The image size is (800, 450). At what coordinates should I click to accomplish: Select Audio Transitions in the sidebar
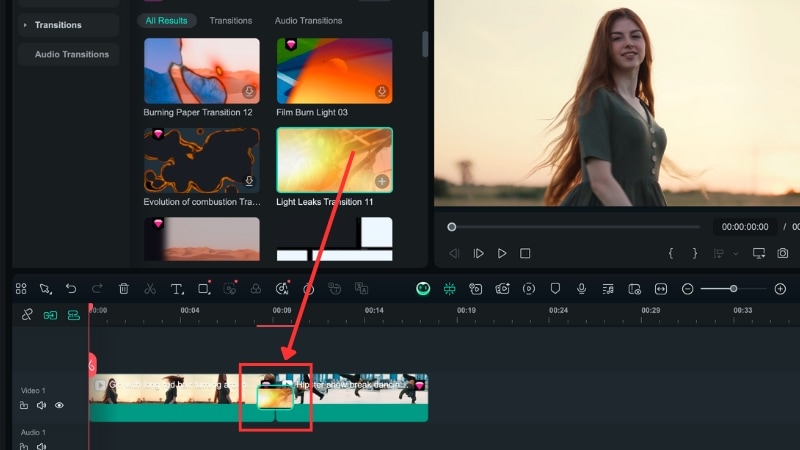pyautogui.click(x=72, y=54)
